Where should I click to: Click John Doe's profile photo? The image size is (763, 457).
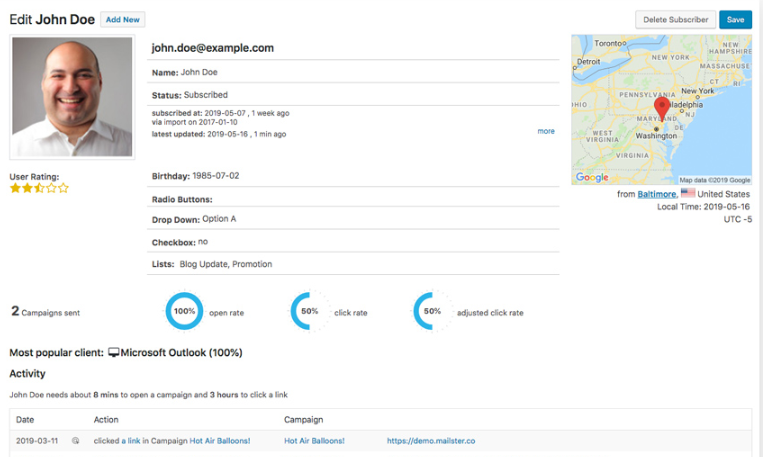pos(72,97)
